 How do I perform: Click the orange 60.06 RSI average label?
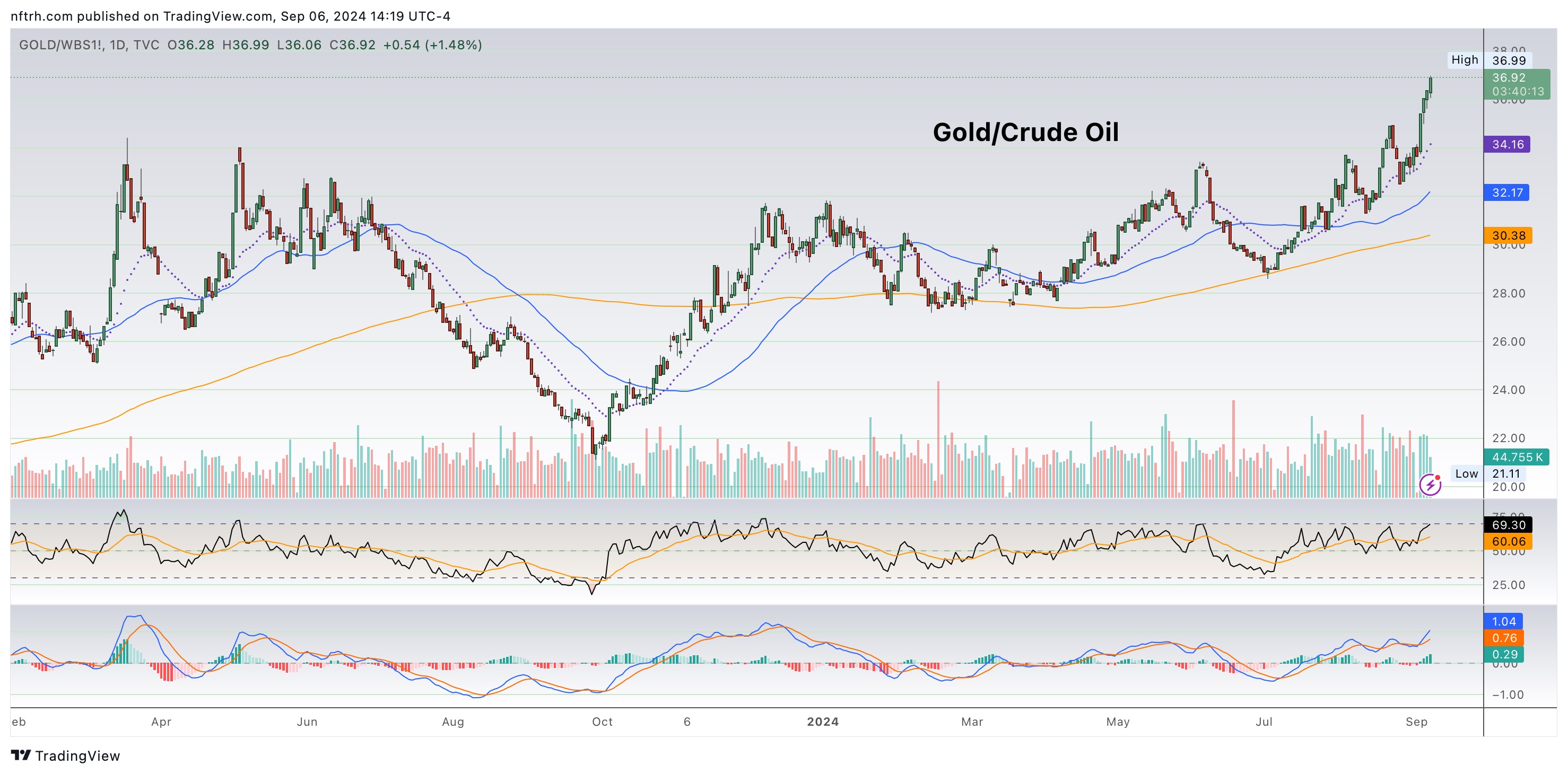(1509, 542)
